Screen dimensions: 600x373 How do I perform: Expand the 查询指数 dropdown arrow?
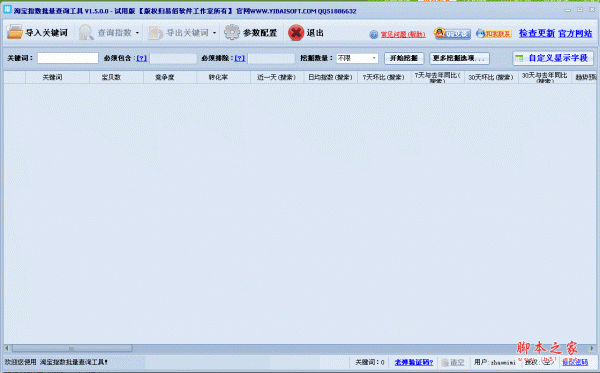pyautogui.click(x=137, y=33)
